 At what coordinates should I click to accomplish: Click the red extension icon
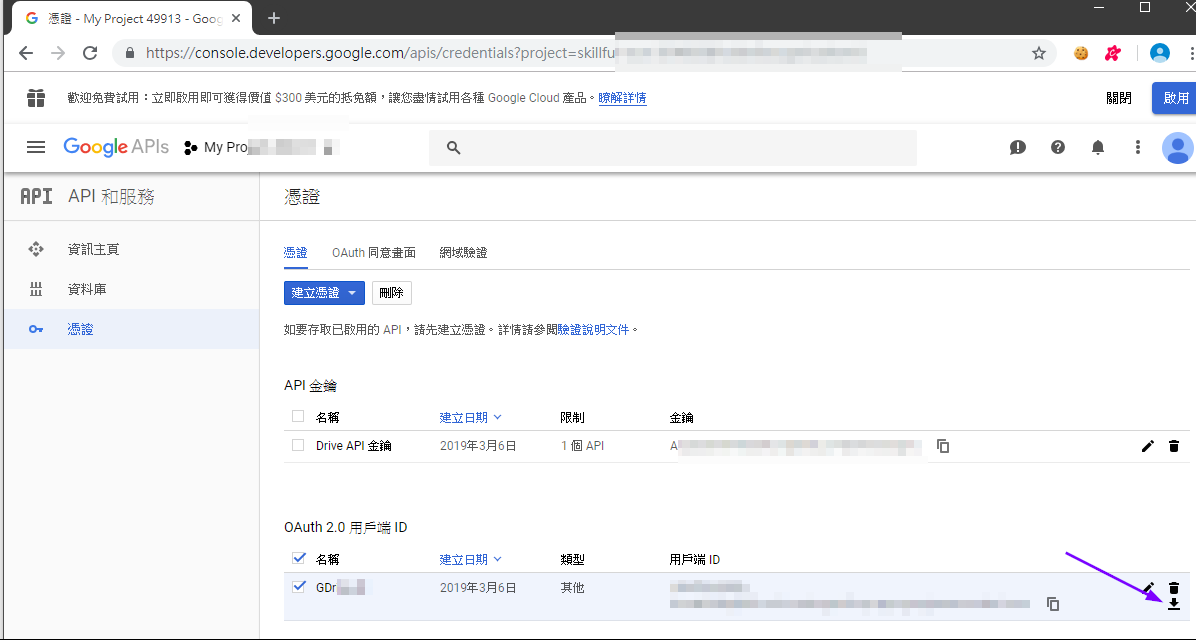coord(1113,53)
